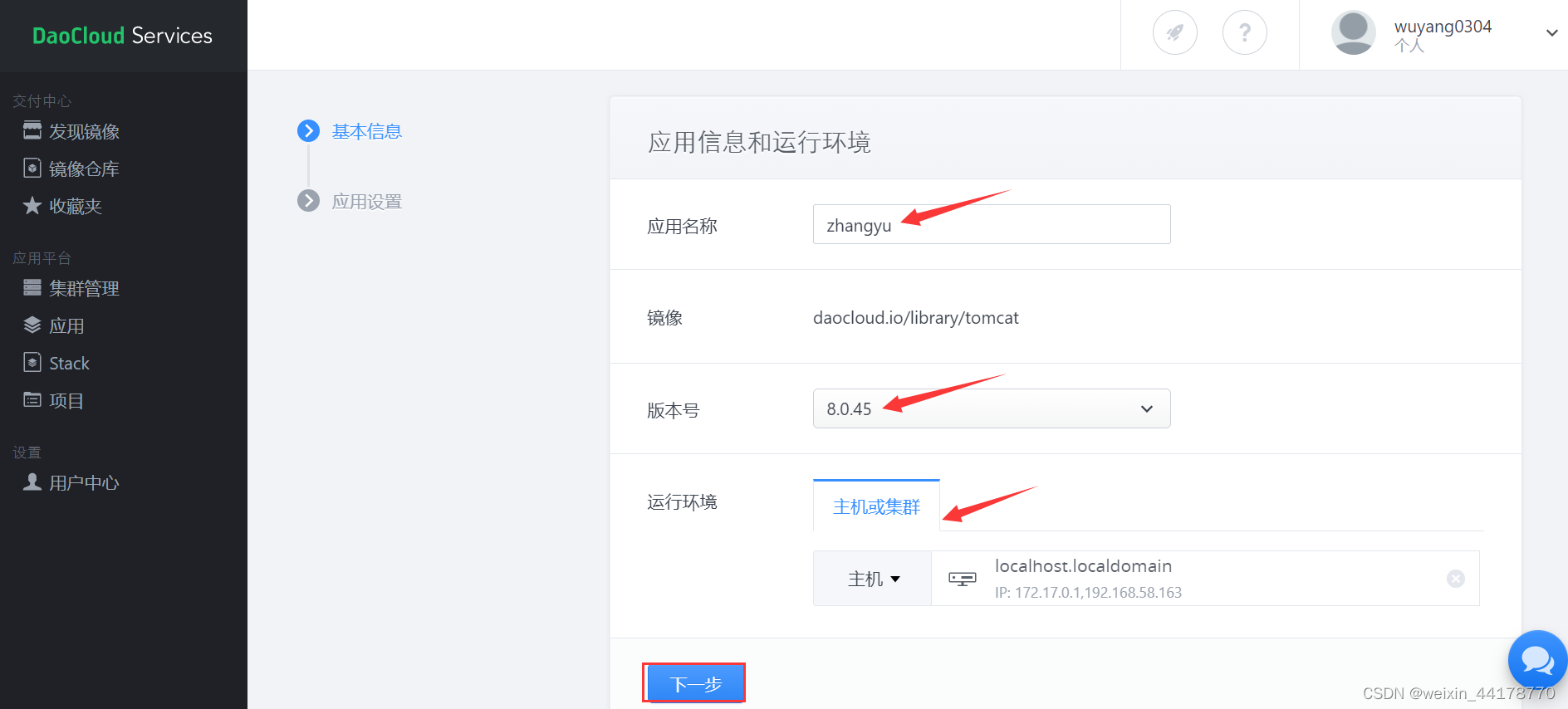1568x709 pixels.
Task: Click the 发现镜像 store icon
Action: [32, 130]
